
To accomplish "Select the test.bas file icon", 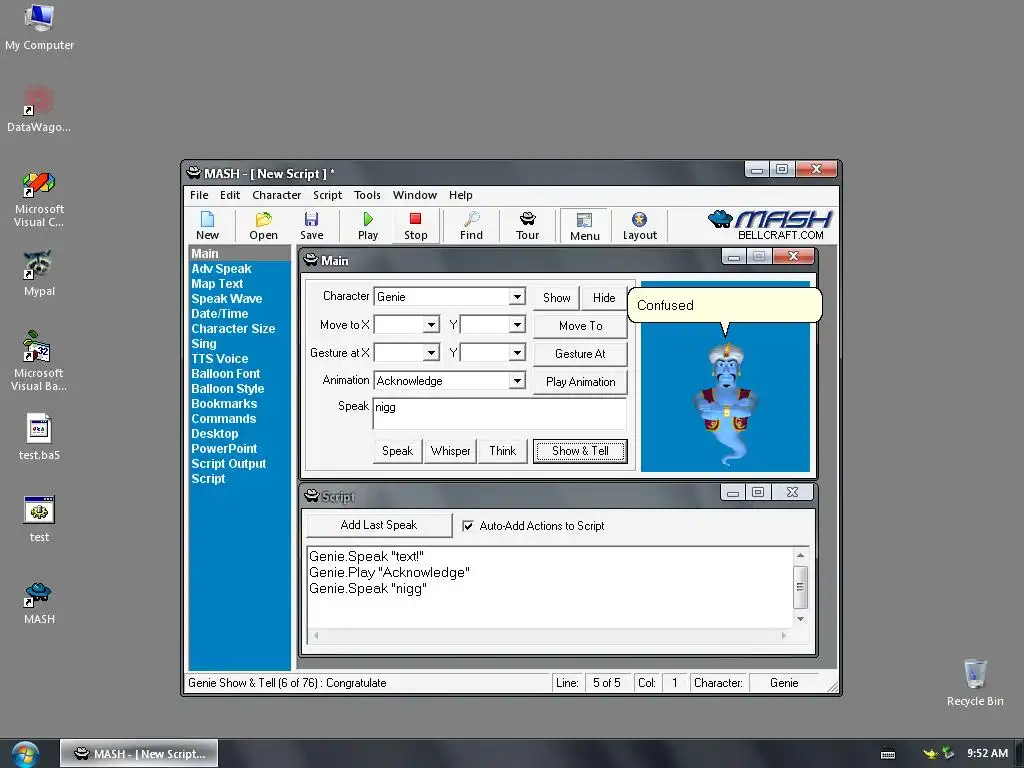I will (x=39, y=438).
